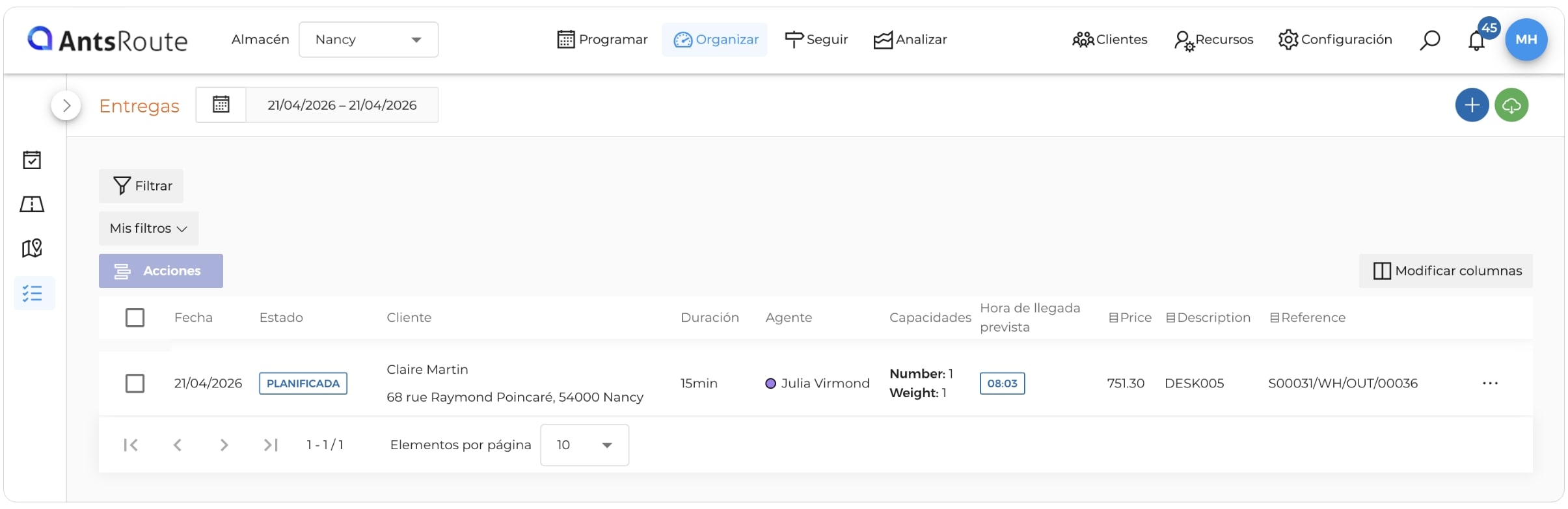This screenshot has height=509, width=1568.
Task: Tick the Claire Martin delivery checkbox
Action: coord(135,384)
